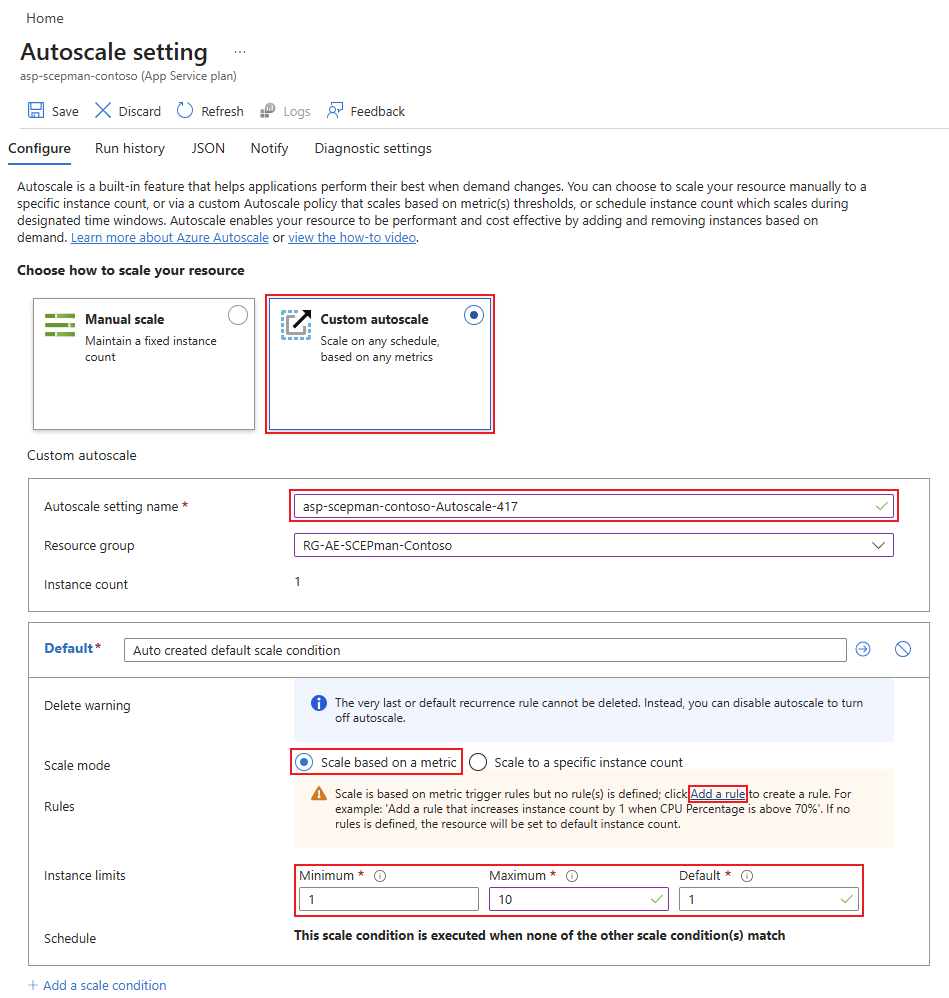Click the Refresh circular arrow icon
The image size is (949, 998).
(185, 111)
